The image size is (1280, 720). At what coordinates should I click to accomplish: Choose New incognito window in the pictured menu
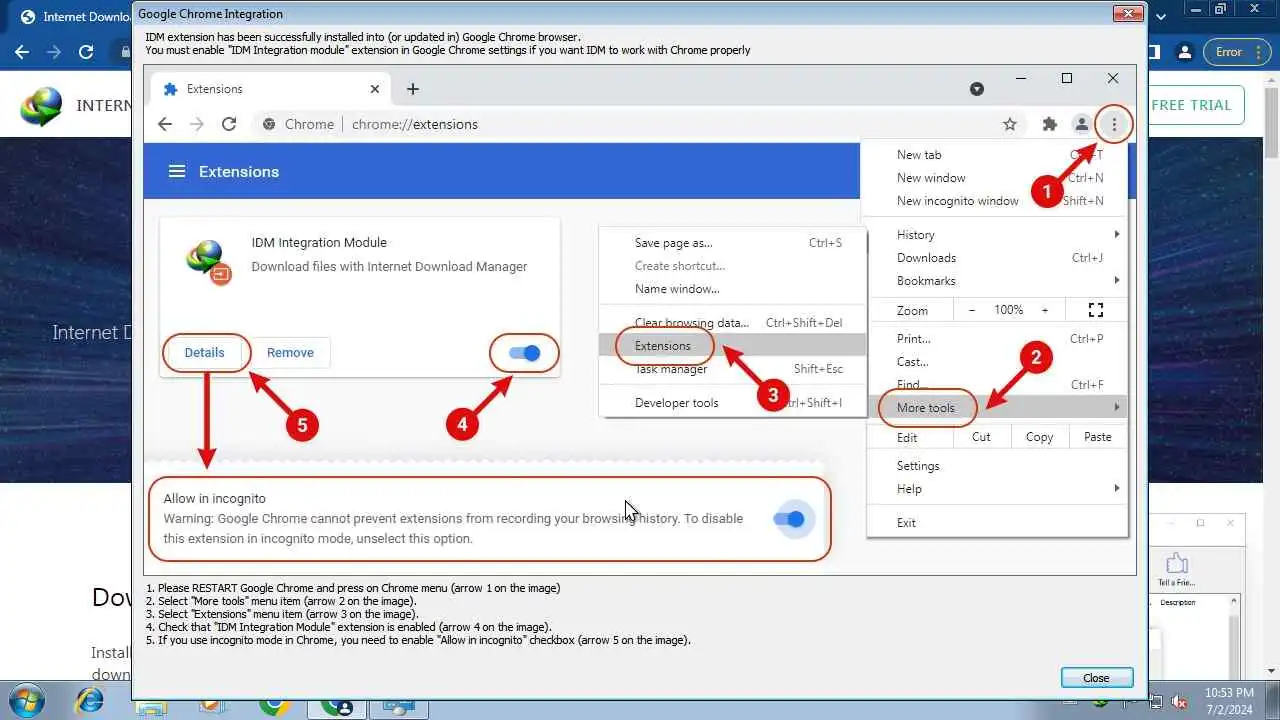(958, 201)
